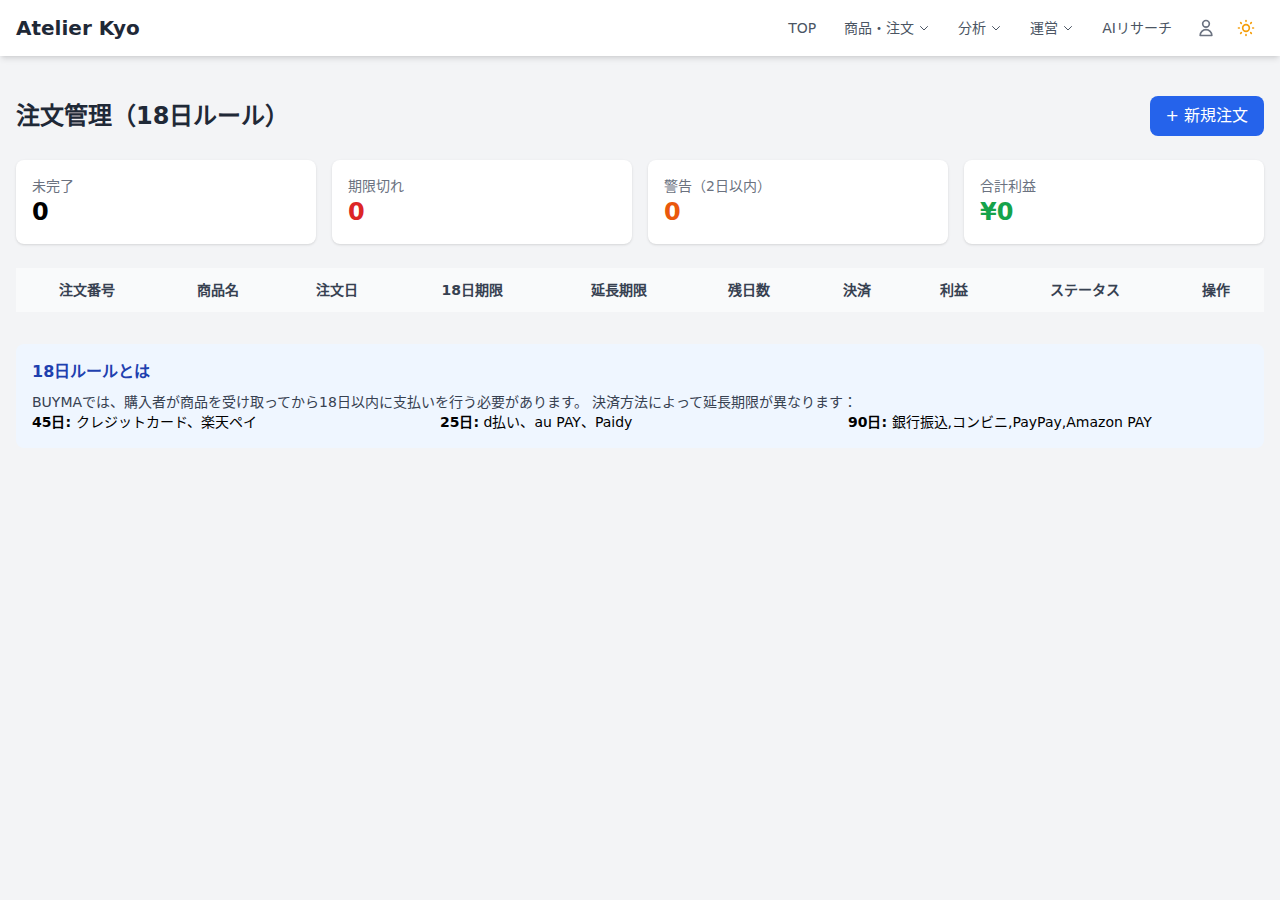Toggle the sun theme icon
The width and height of the screenshot is (1280, 900).
pos(1246,28)
